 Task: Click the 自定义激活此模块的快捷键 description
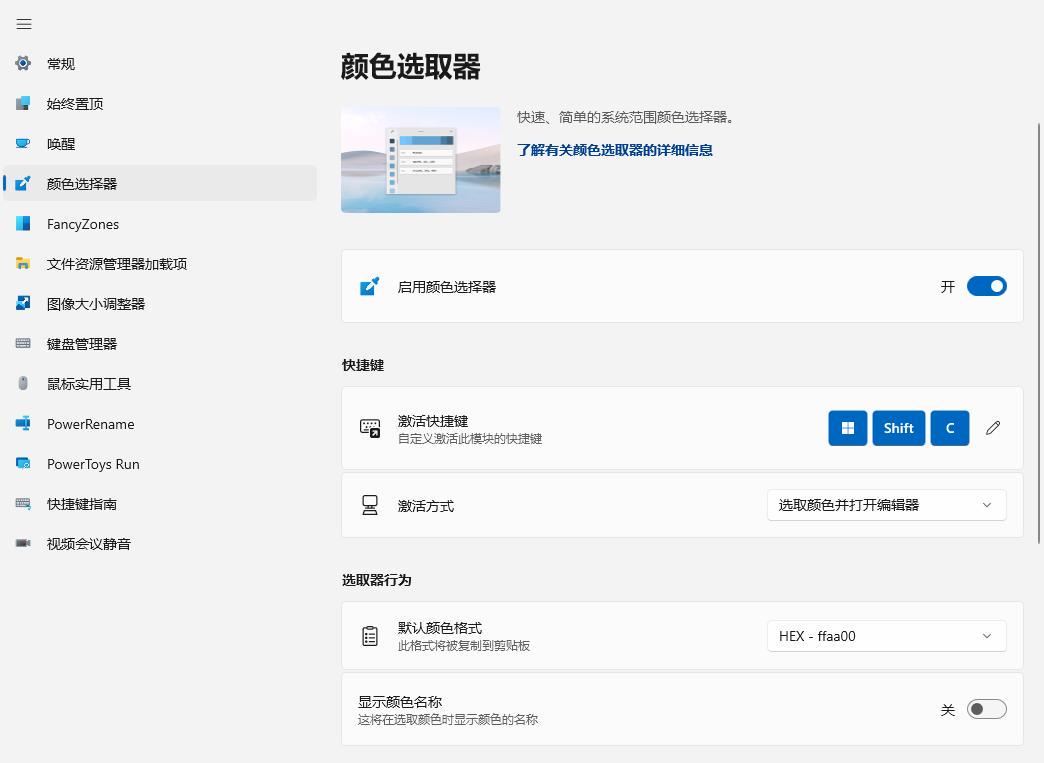click(470, 439)
